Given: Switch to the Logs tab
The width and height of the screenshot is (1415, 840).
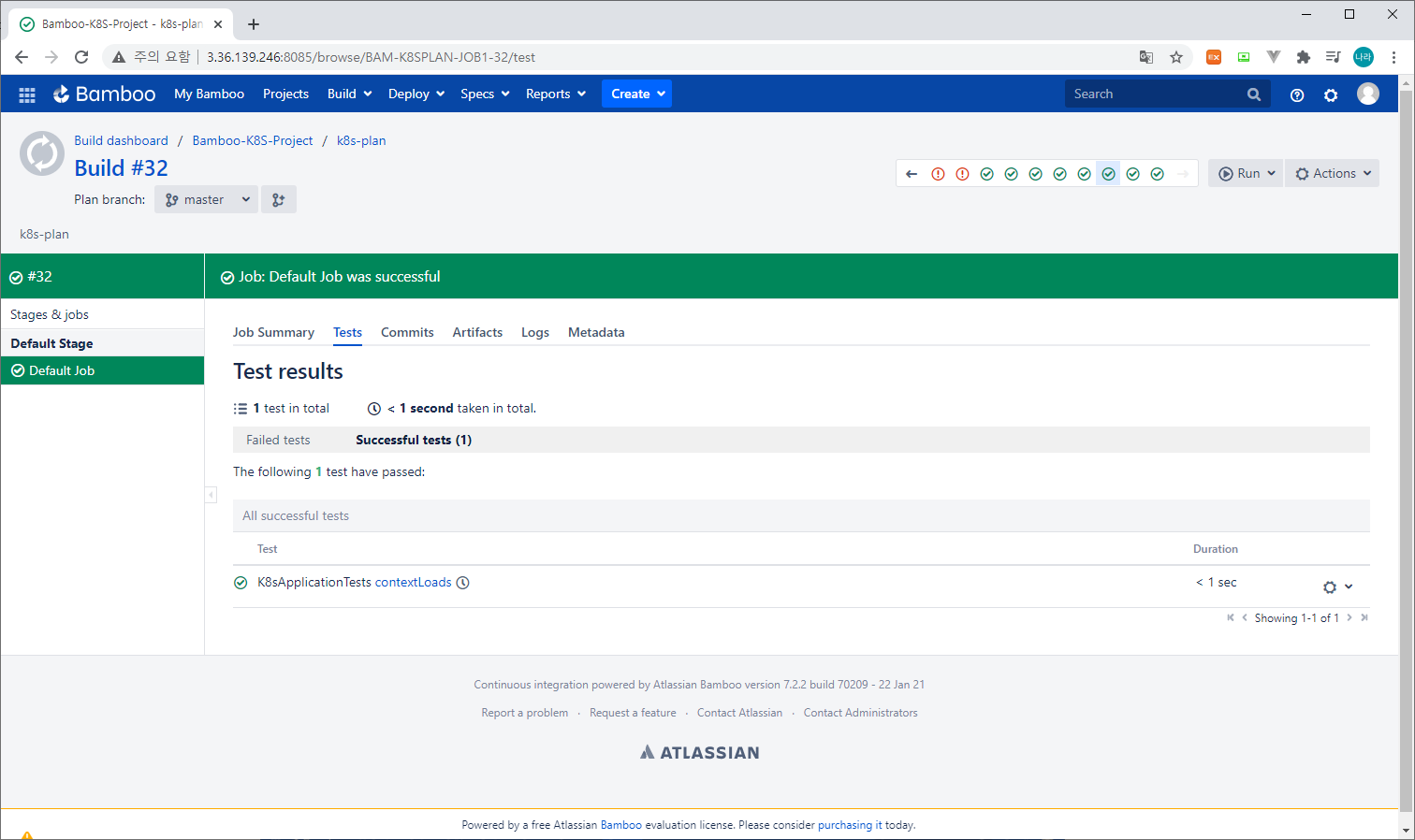Looking at the screenshot, I should (535, 332).
